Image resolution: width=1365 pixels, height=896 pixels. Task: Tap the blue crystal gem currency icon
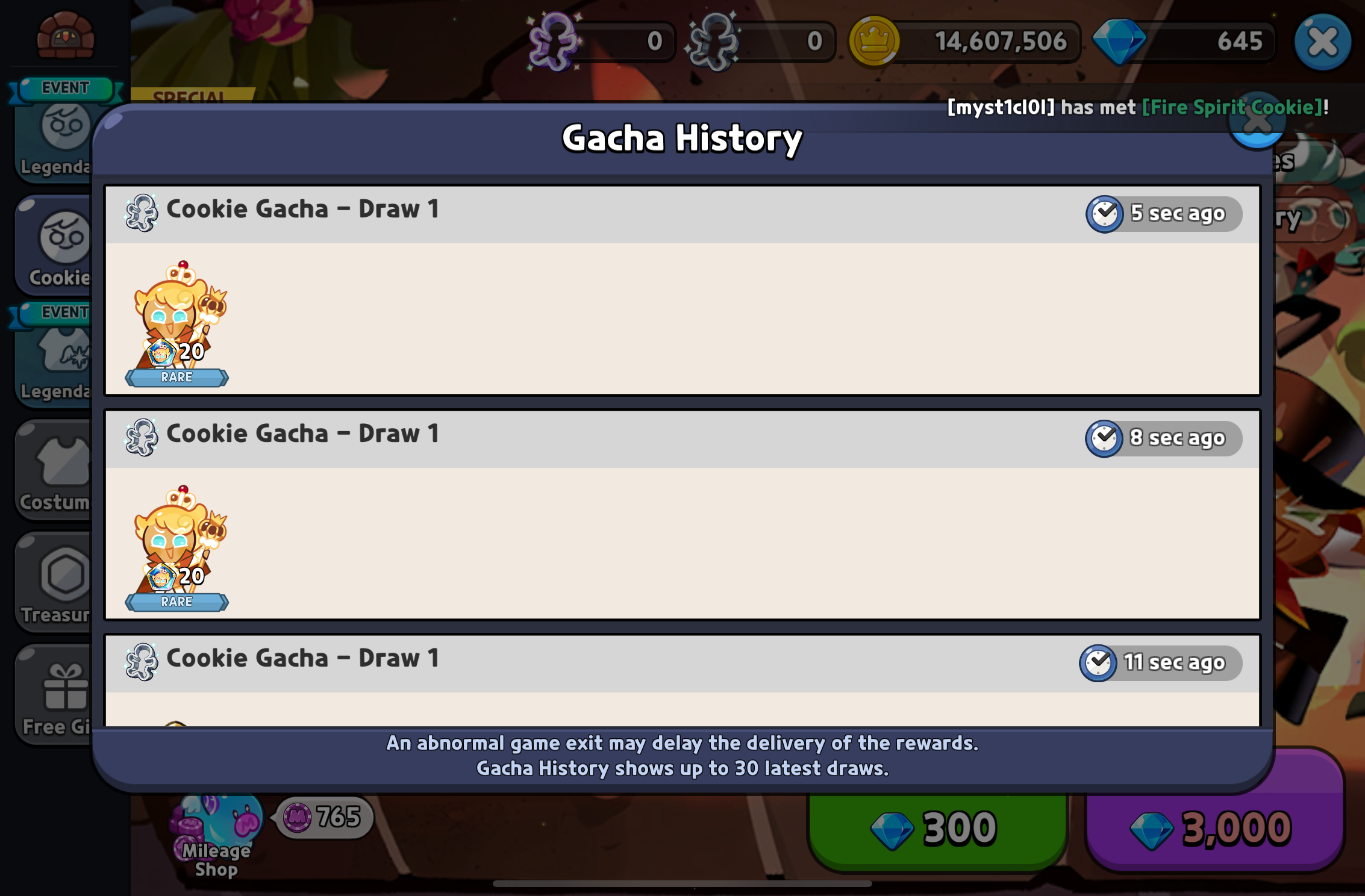point(1119,41)
